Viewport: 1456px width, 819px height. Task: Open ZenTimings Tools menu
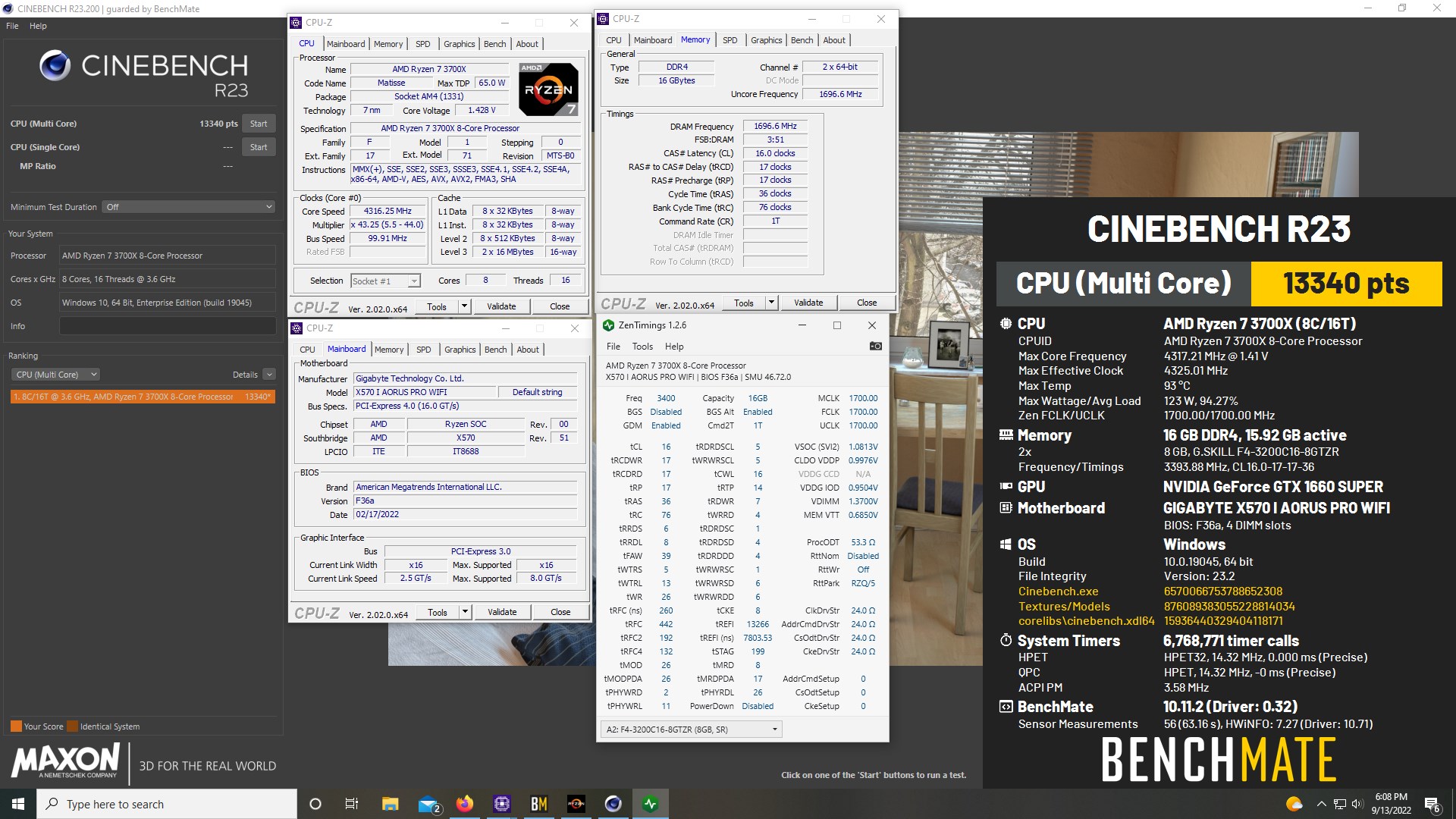642,347
